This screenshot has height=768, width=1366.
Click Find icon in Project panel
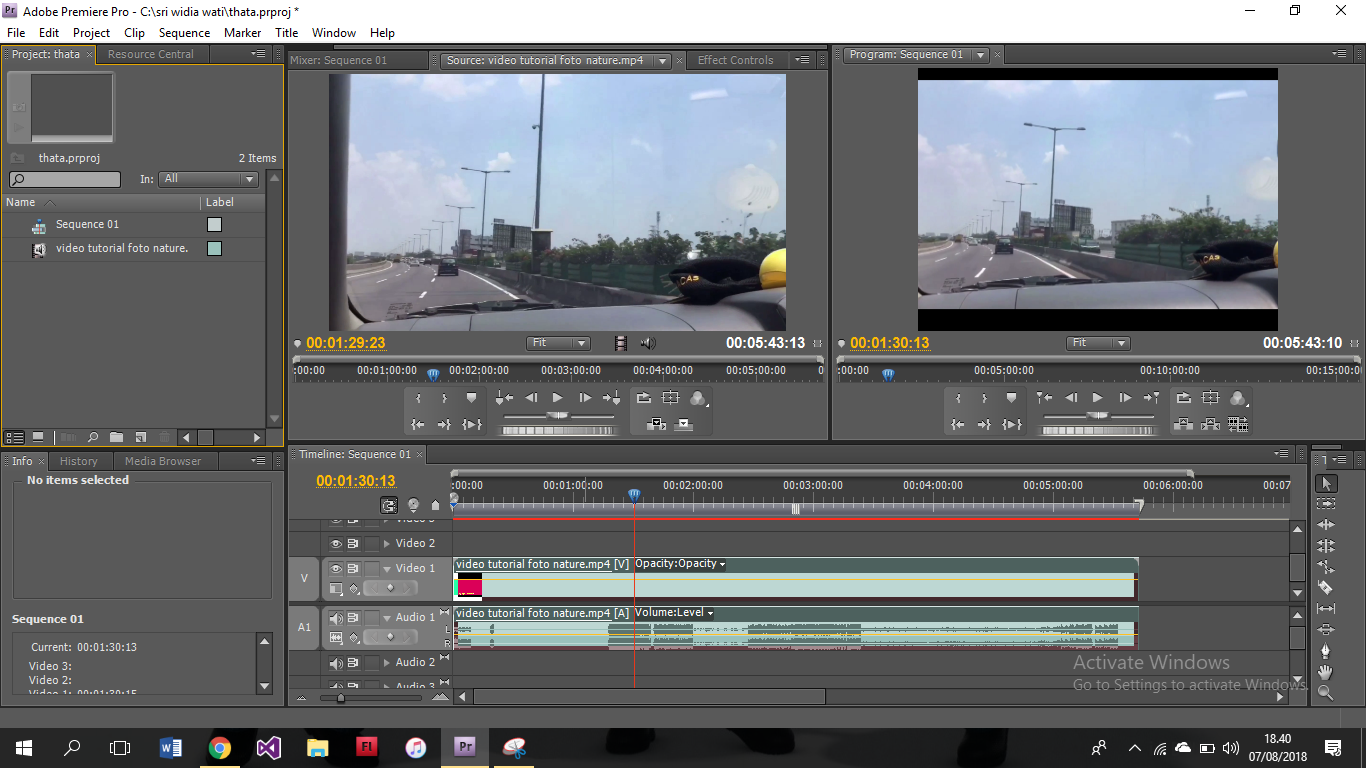pos(92,437)
